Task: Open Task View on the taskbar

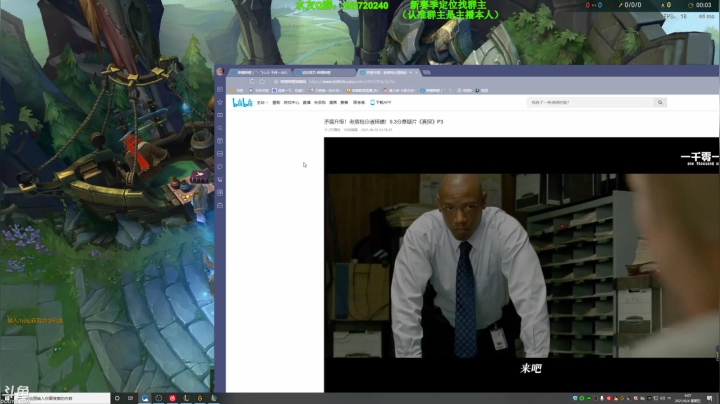Action: [130, 398]
